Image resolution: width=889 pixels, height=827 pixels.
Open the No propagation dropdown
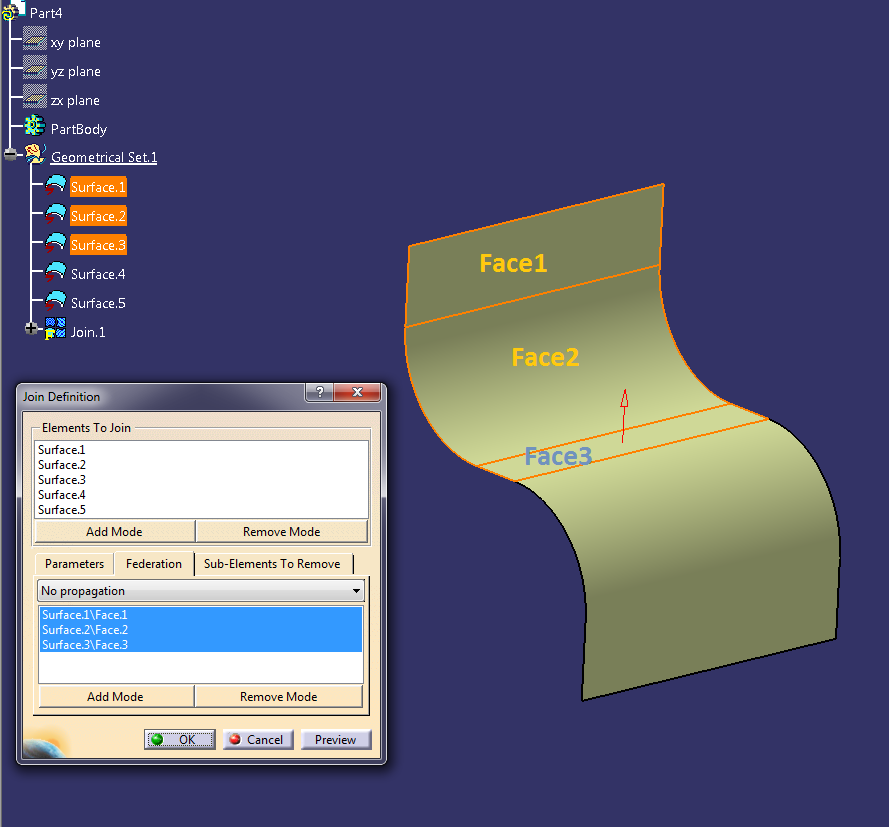pyautogui.click(x=356, y=591)
